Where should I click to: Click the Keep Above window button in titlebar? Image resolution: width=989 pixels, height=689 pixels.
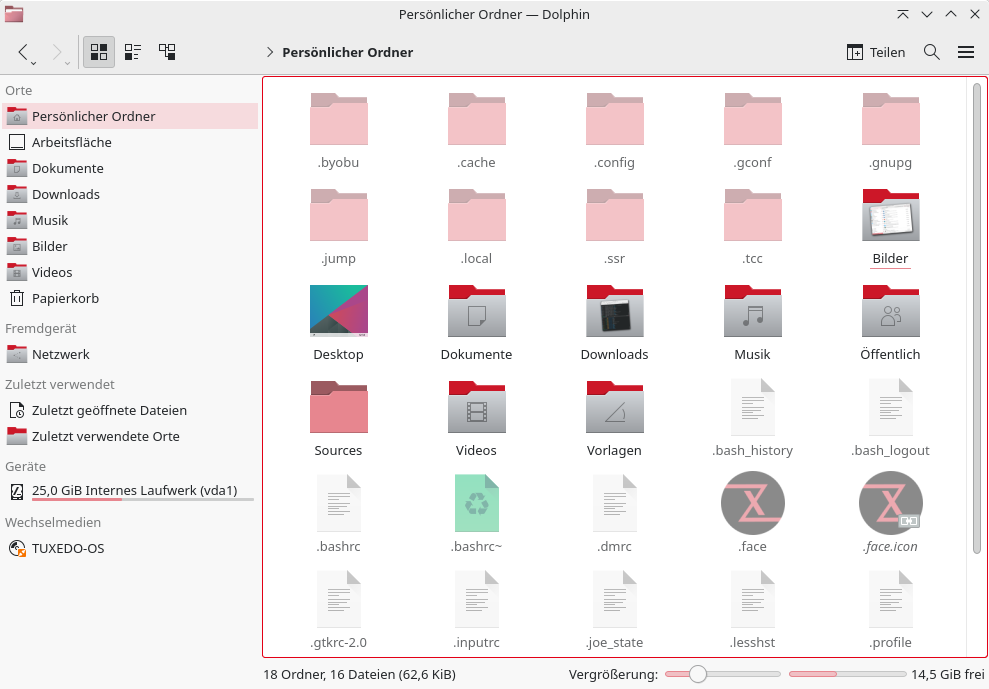coord(903,14)
